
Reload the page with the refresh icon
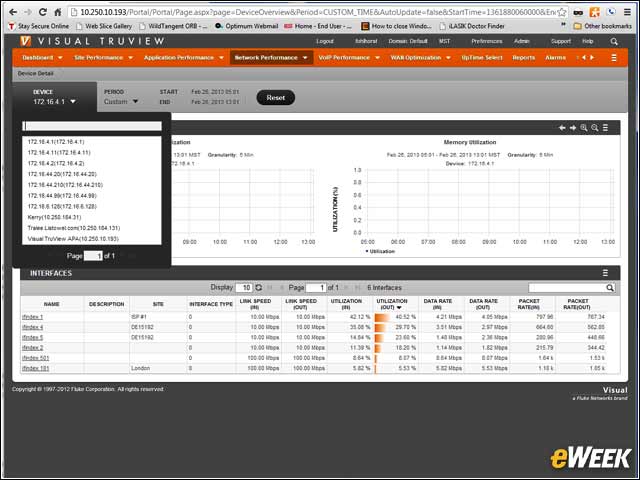[43, 12]
